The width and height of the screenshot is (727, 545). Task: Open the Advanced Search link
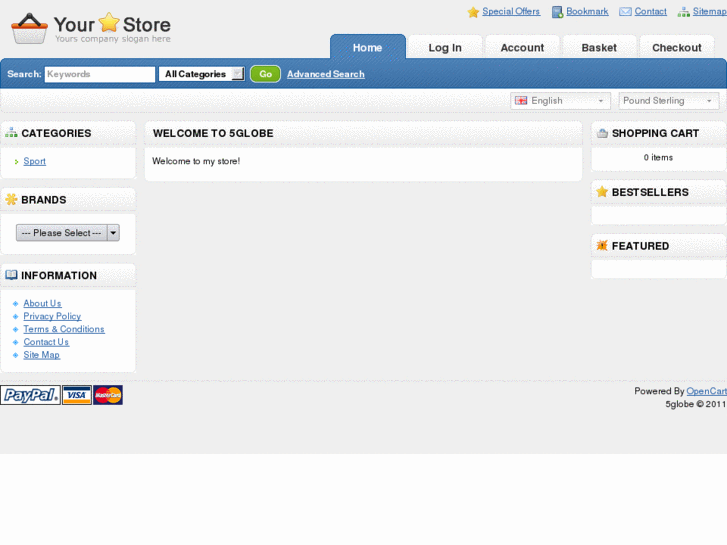(325, 74)
